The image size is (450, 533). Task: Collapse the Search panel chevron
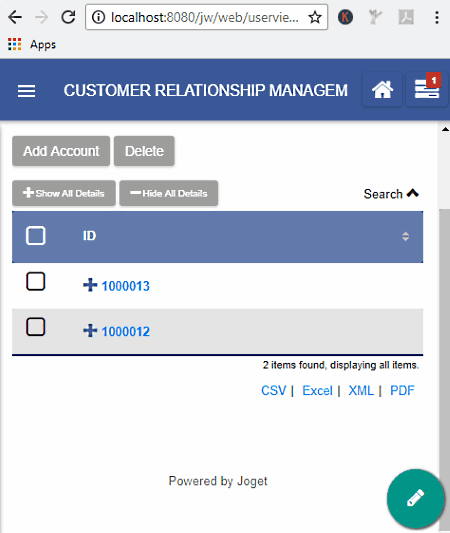pos(413,193)
